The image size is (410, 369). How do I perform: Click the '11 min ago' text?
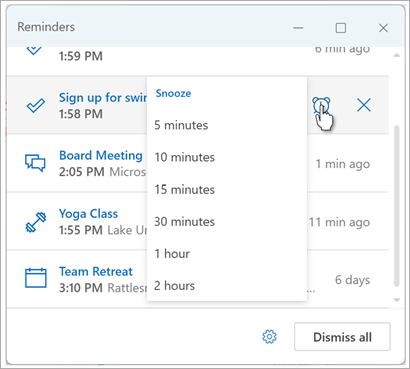(x=339, y=222)
